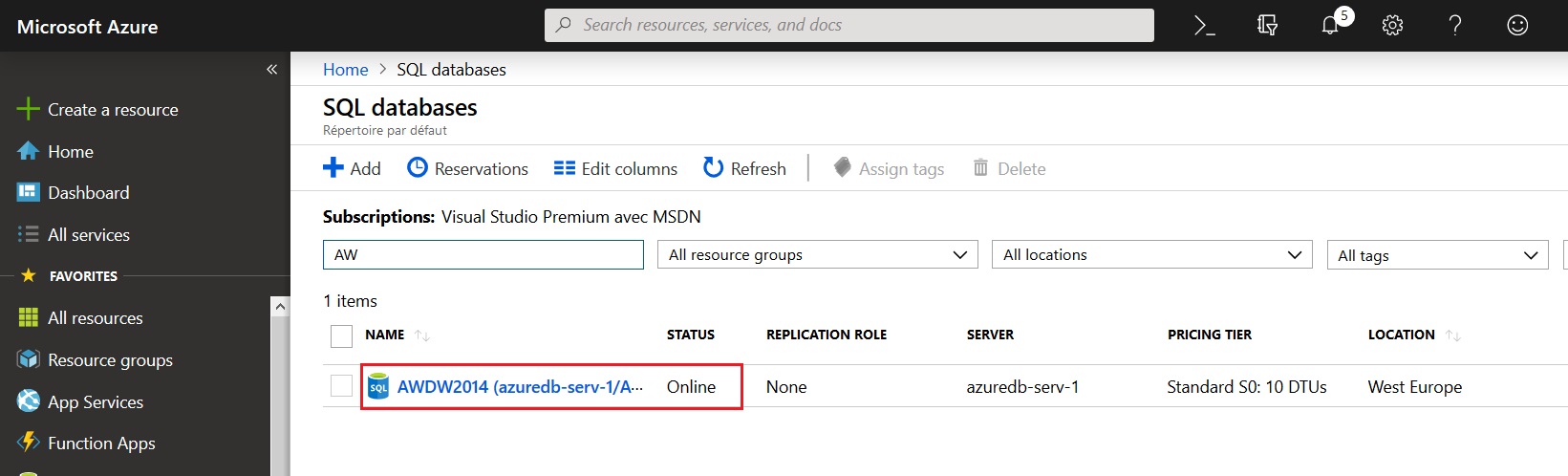This screenshot has height=476, width=1568.
Task: Click the Home breadcrumb link
Action: tap(345, 69)
